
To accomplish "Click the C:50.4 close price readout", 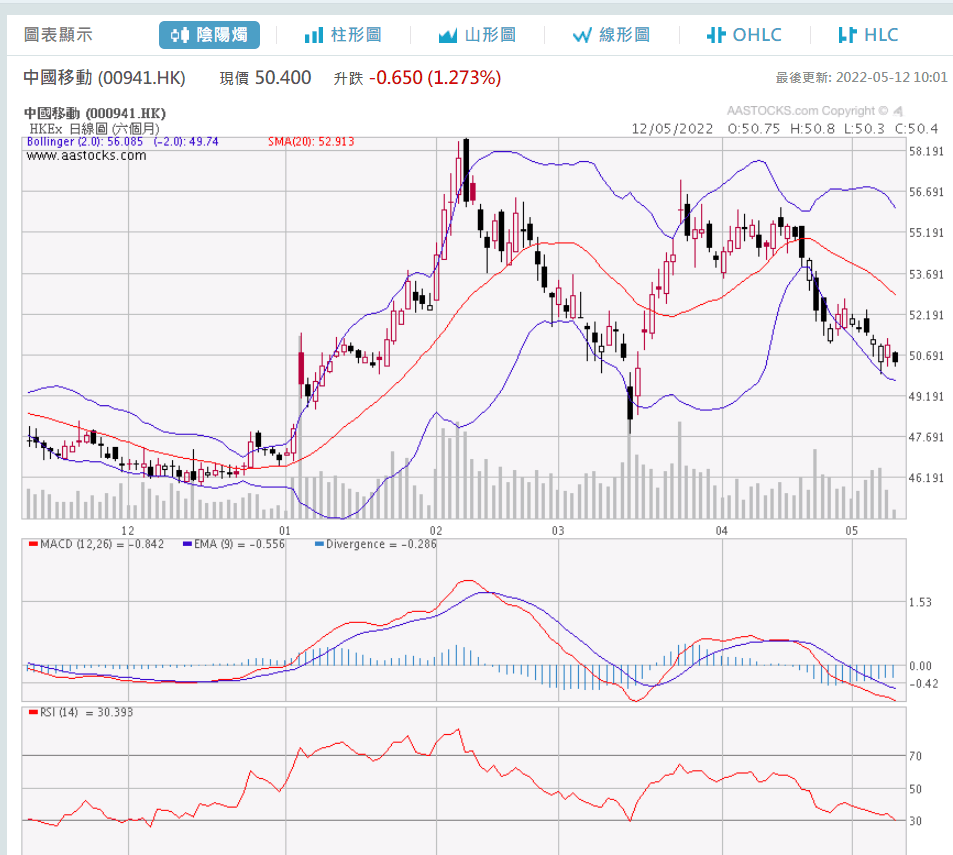I will click(x=917, y=129).
